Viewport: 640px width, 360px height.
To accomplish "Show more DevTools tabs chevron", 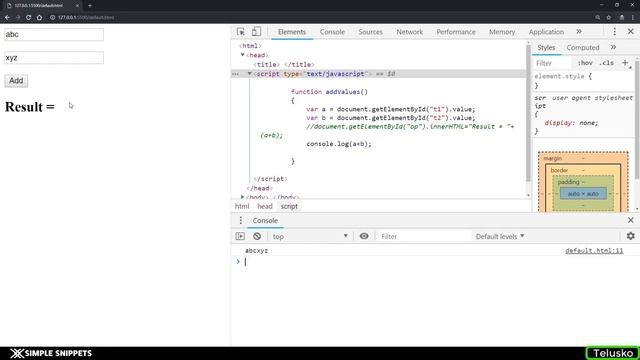I will click(x=579, y=32).
